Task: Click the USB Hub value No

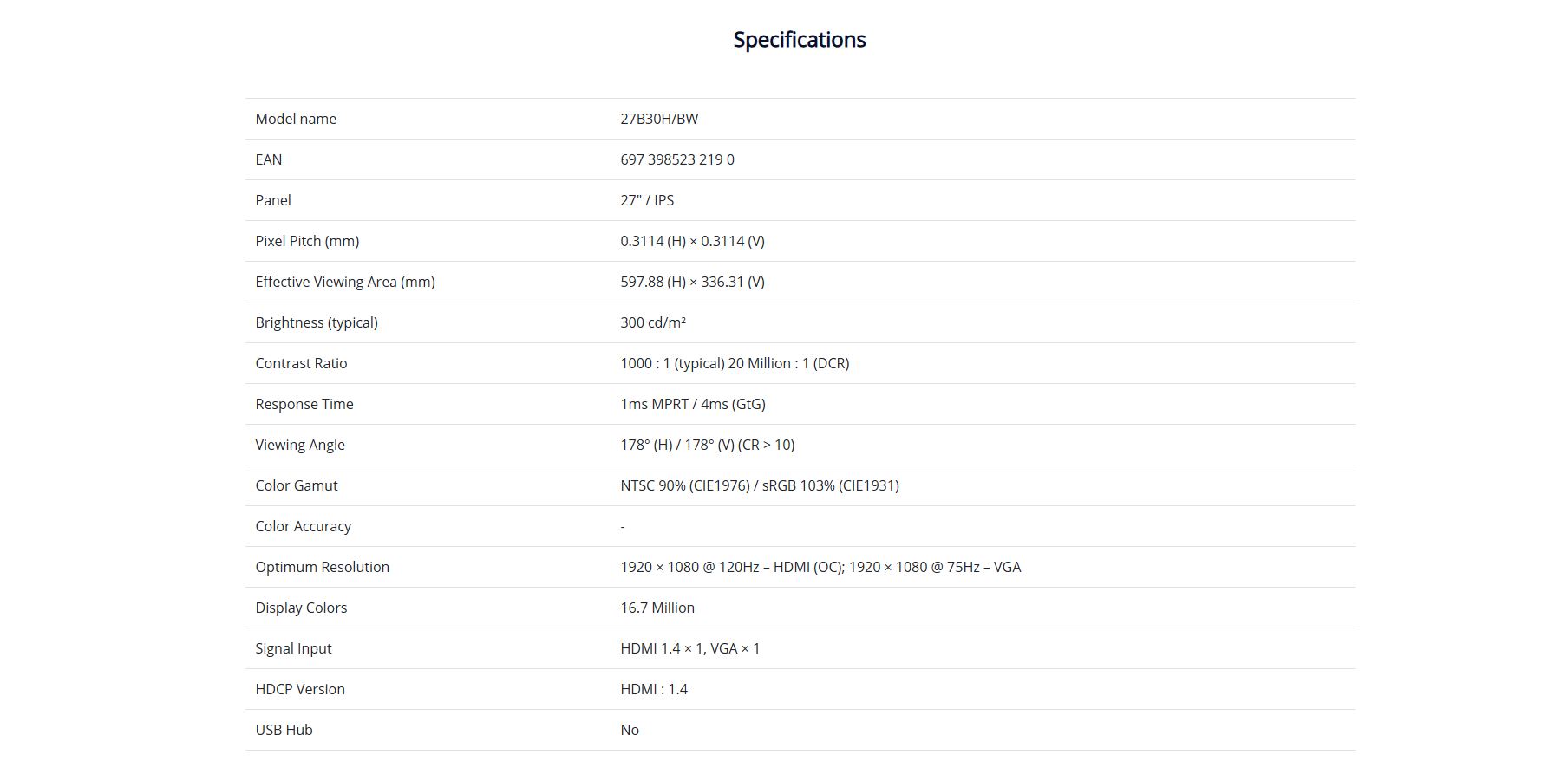Action: pyautogui.click(x=630, y=730)
